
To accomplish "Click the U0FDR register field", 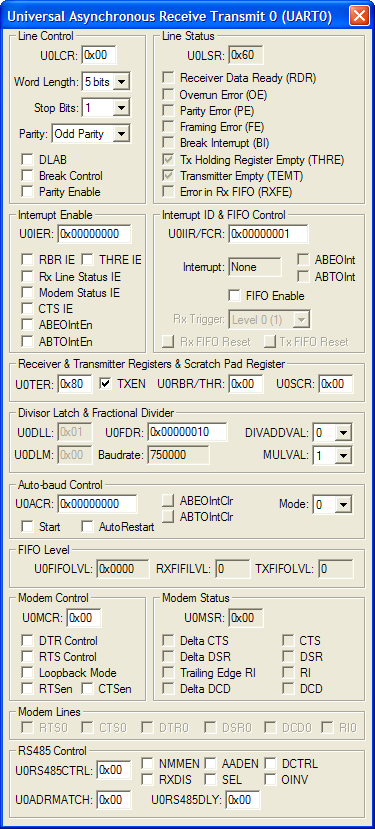I will tap(187, 432).
